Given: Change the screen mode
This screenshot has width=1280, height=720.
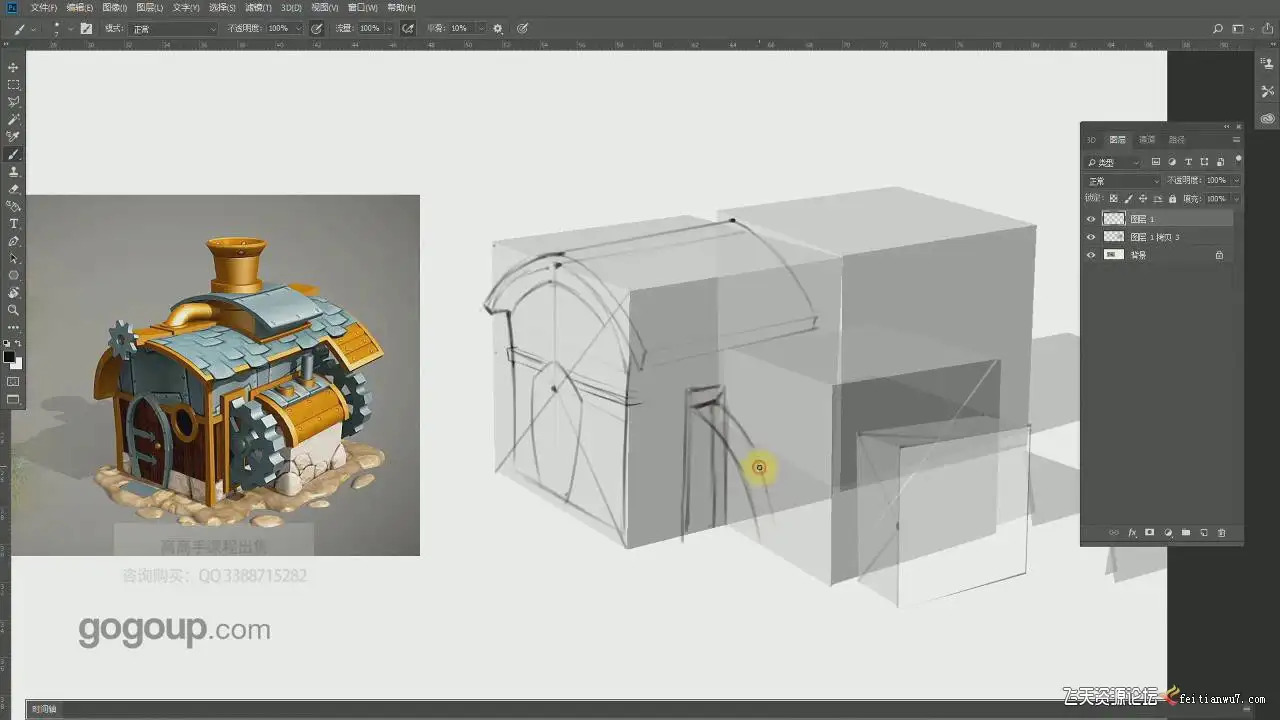Looking at the screenshot, I should point(14,399).
